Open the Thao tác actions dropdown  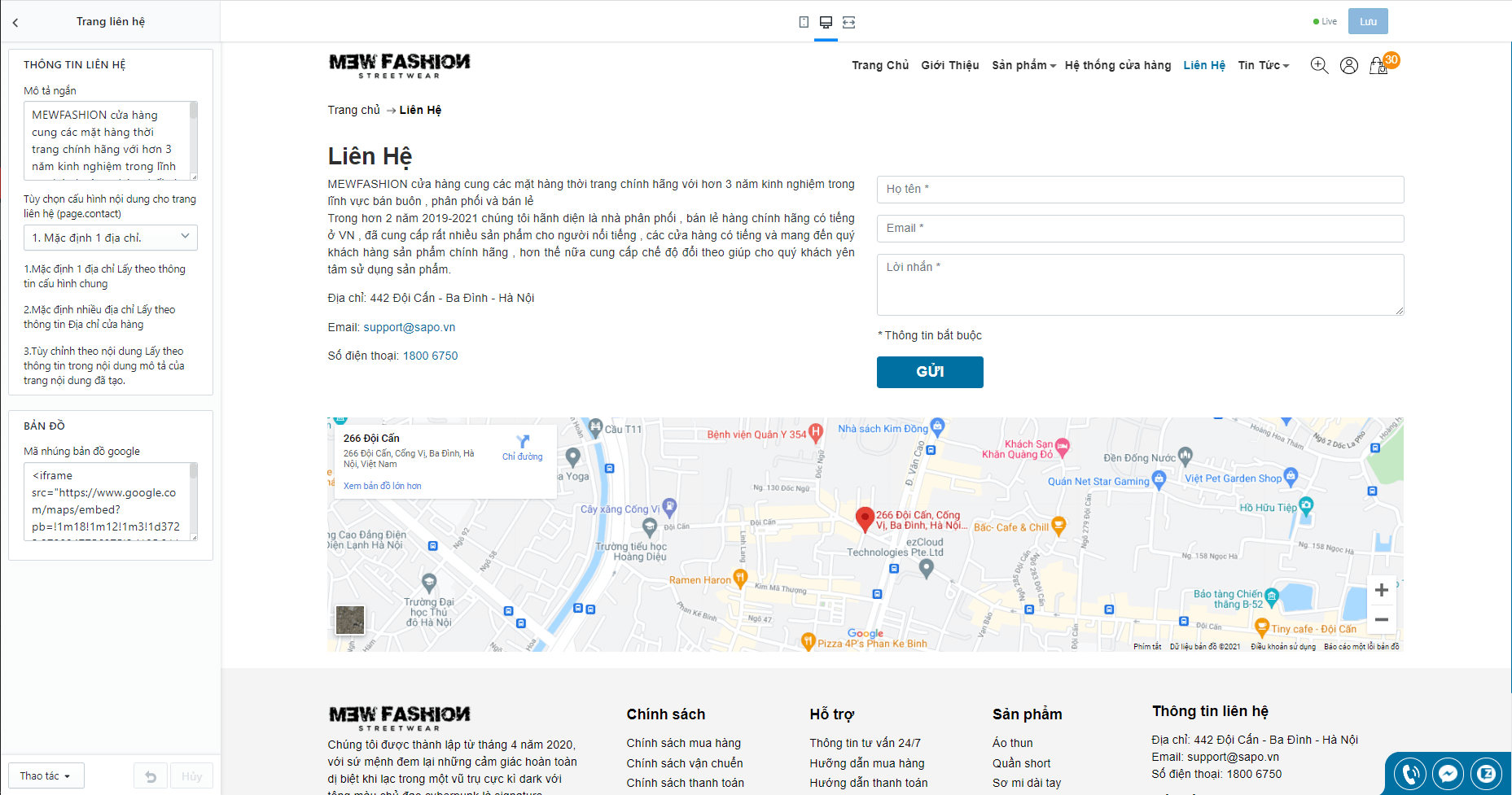(x=46, y=776)
